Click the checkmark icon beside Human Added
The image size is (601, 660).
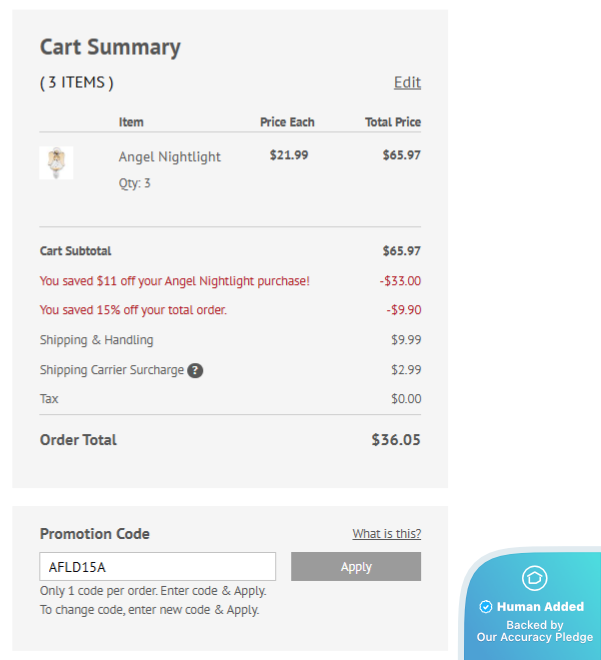click(486, 606)
